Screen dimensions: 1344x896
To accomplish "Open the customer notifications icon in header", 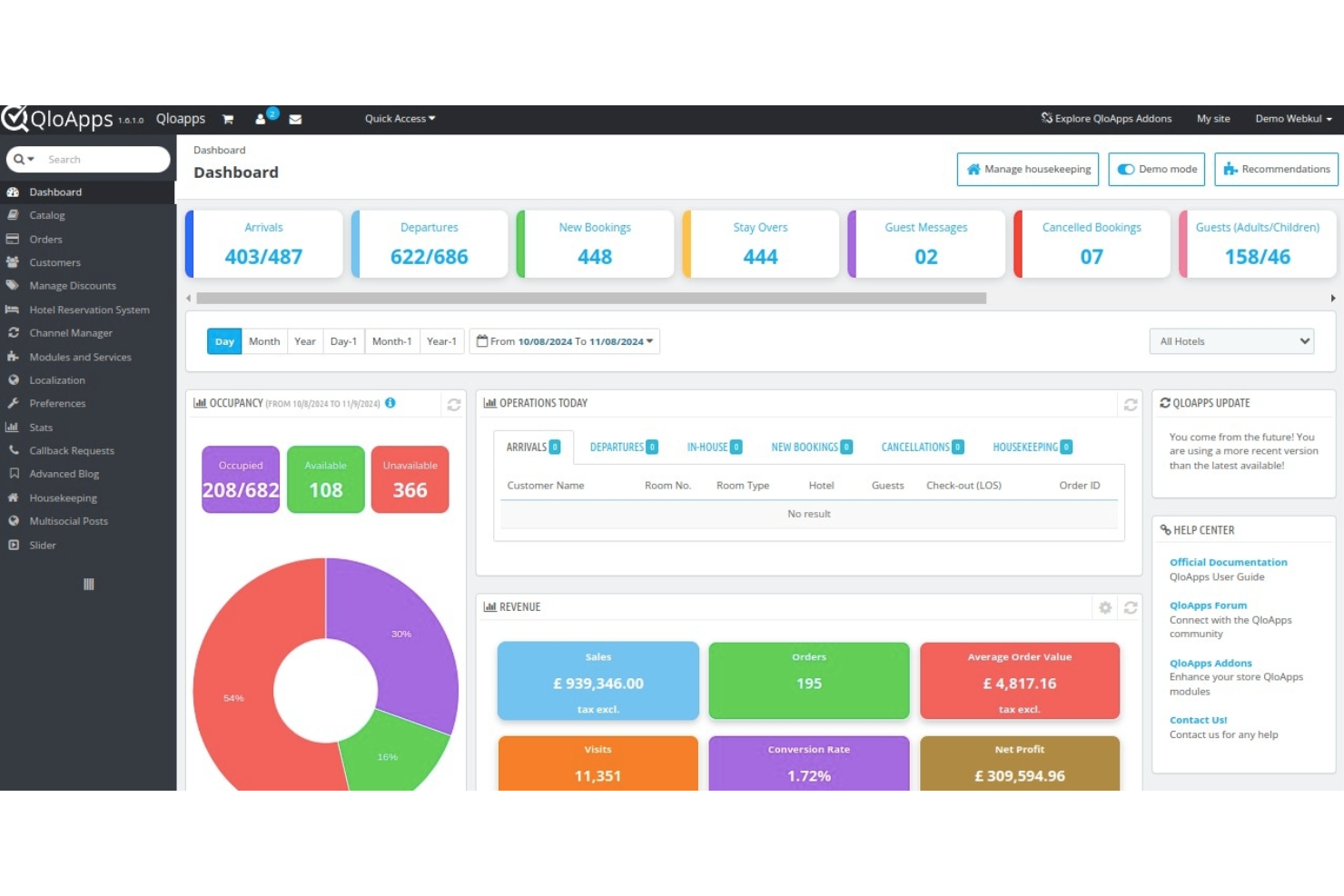I will [262, 118].
